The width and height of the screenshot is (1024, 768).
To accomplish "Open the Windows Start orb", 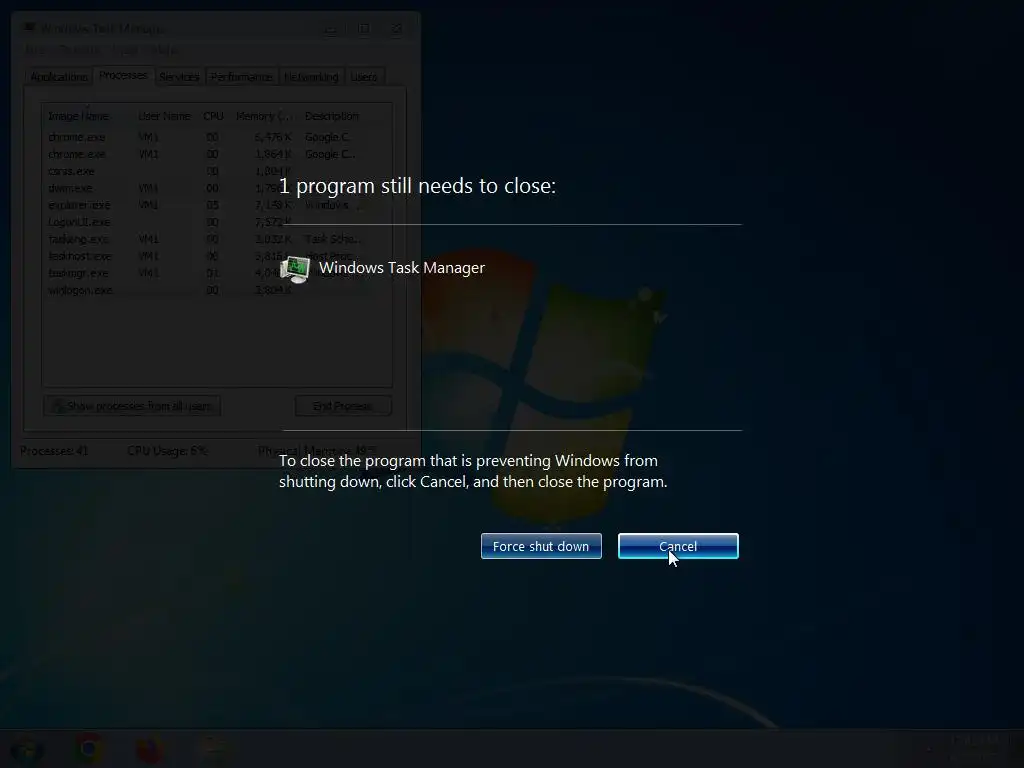I will [26, 748].
